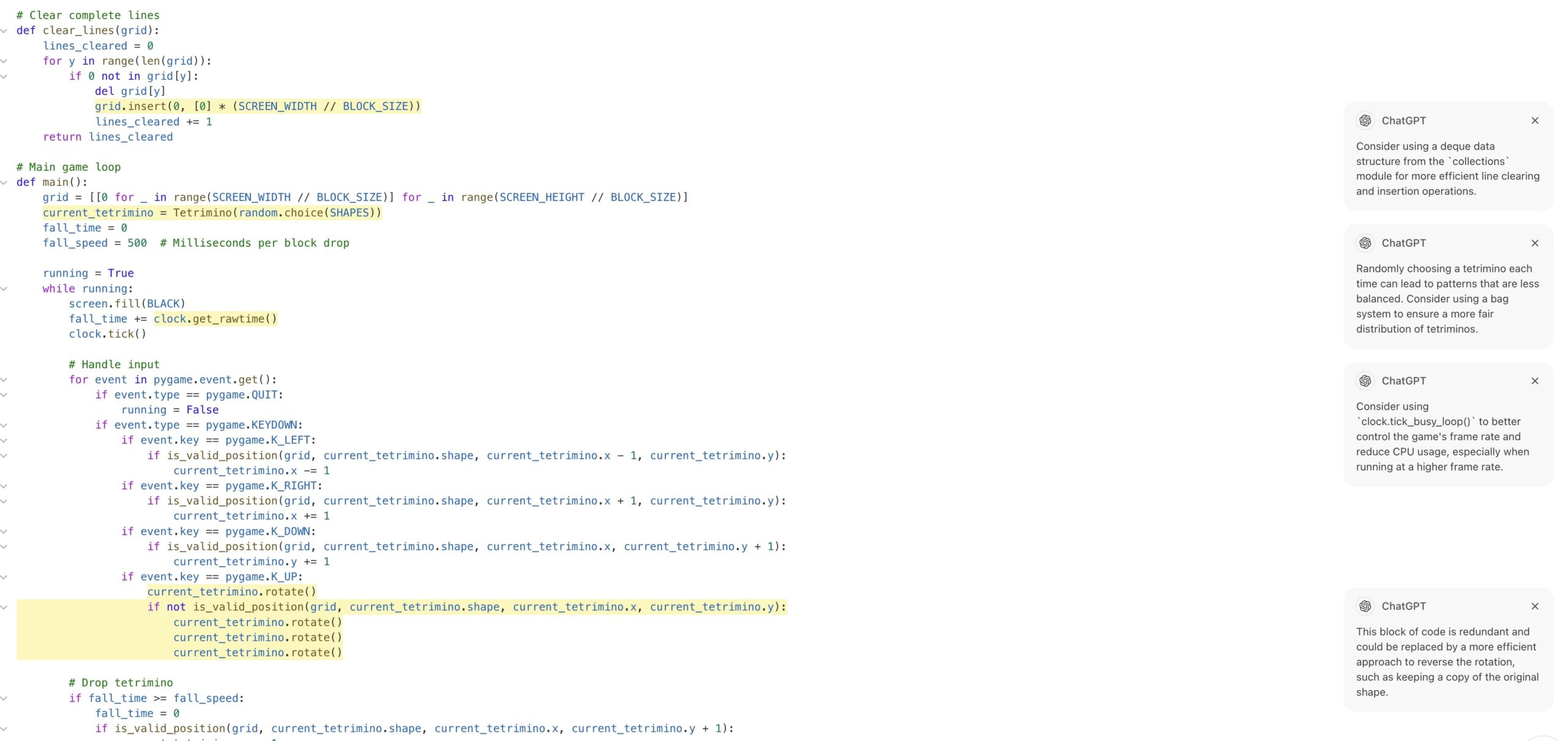Open the deque data structure comment card
This screenshot has height=741, width=1568.
coord(1448,156)
